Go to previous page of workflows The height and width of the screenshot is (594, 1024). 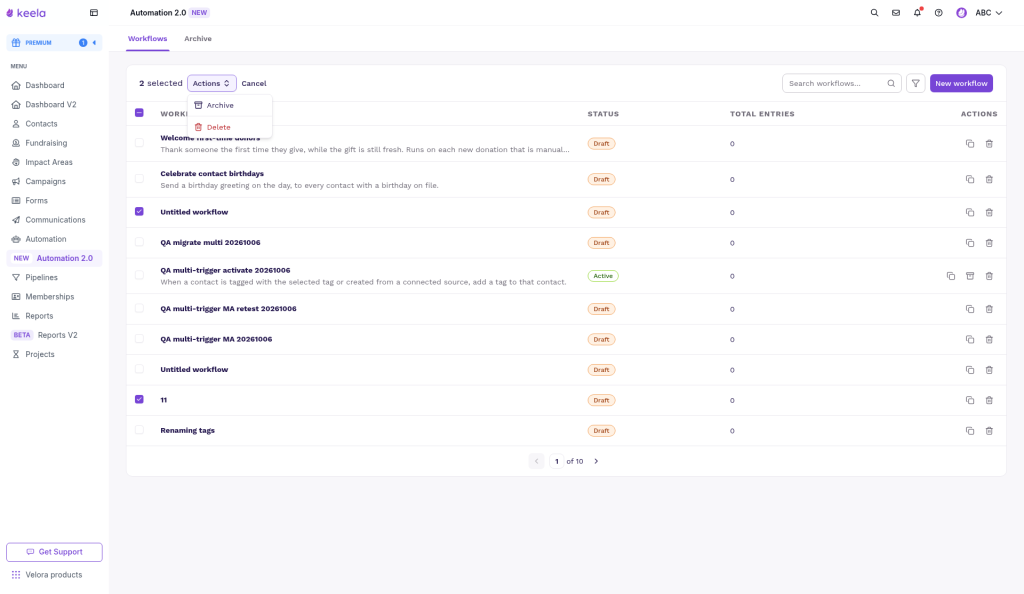pyautogui.click(x=536, y=461)
